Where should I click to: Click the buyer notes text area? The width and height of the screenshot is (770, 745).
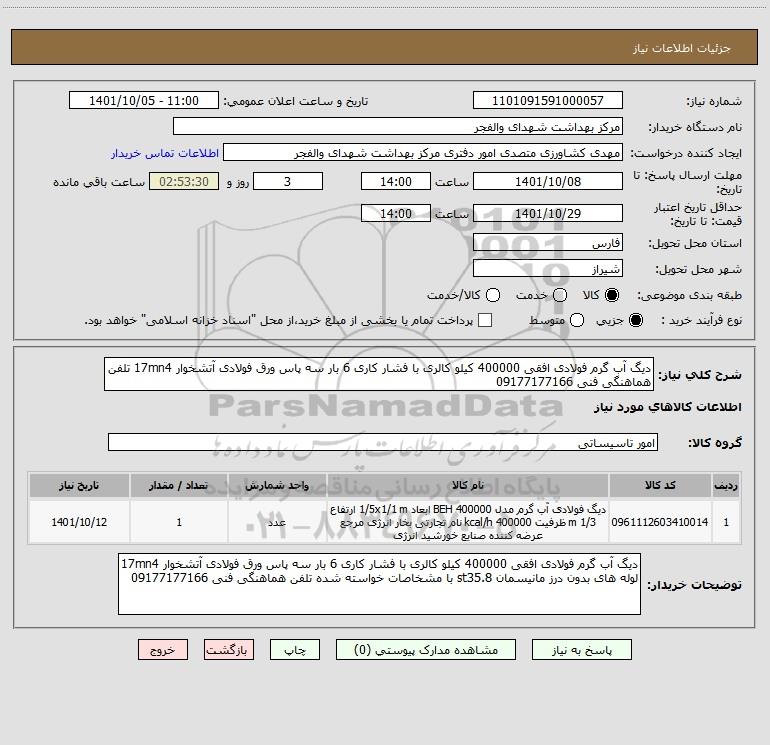click(x=380, y=584)
